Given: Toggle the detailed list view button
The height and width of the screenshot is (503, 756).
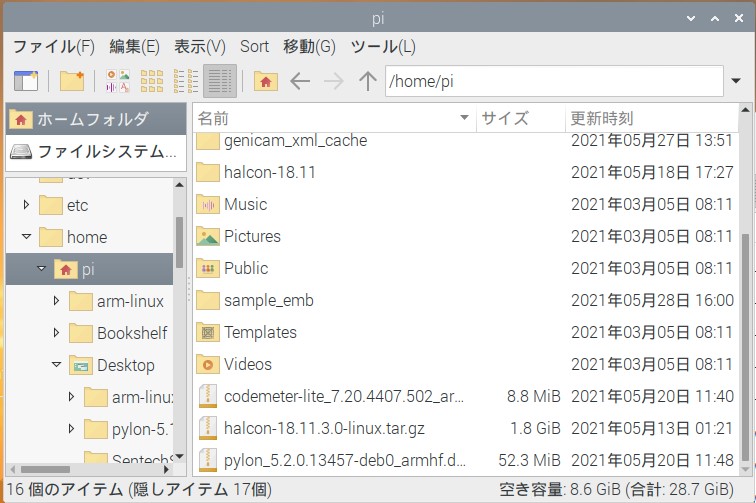Looking at the screenshot, I should pyautogui.click(x=219, y=81).
